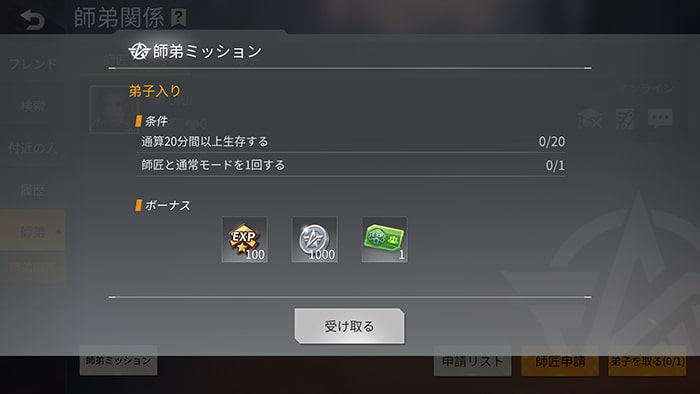This screenshot has height=394, width=700.
Task: Switch to the 検索 sidebar tab
Action: (x=33, y=106)
